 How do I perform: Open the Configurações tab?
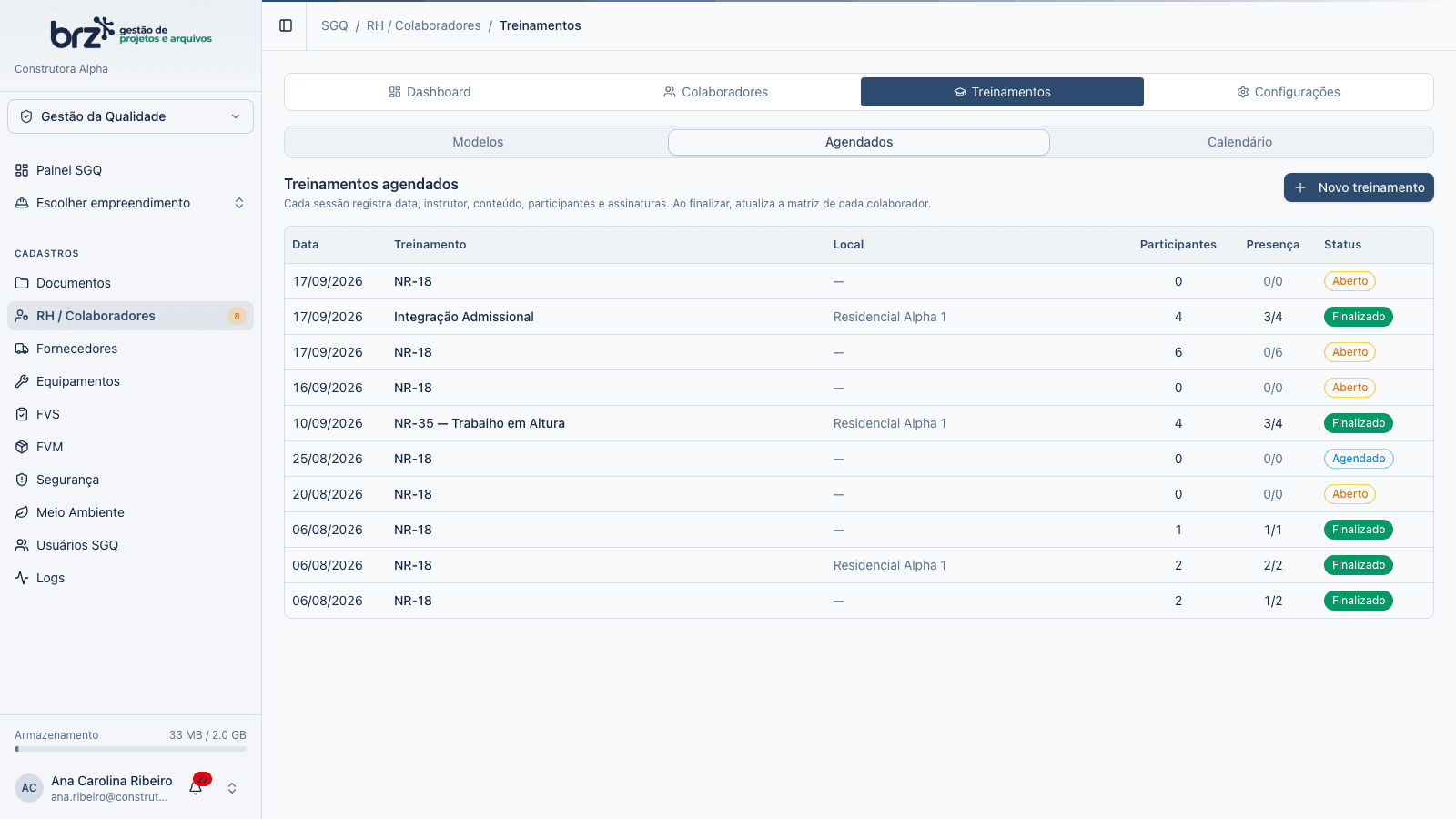point(1289,92)
